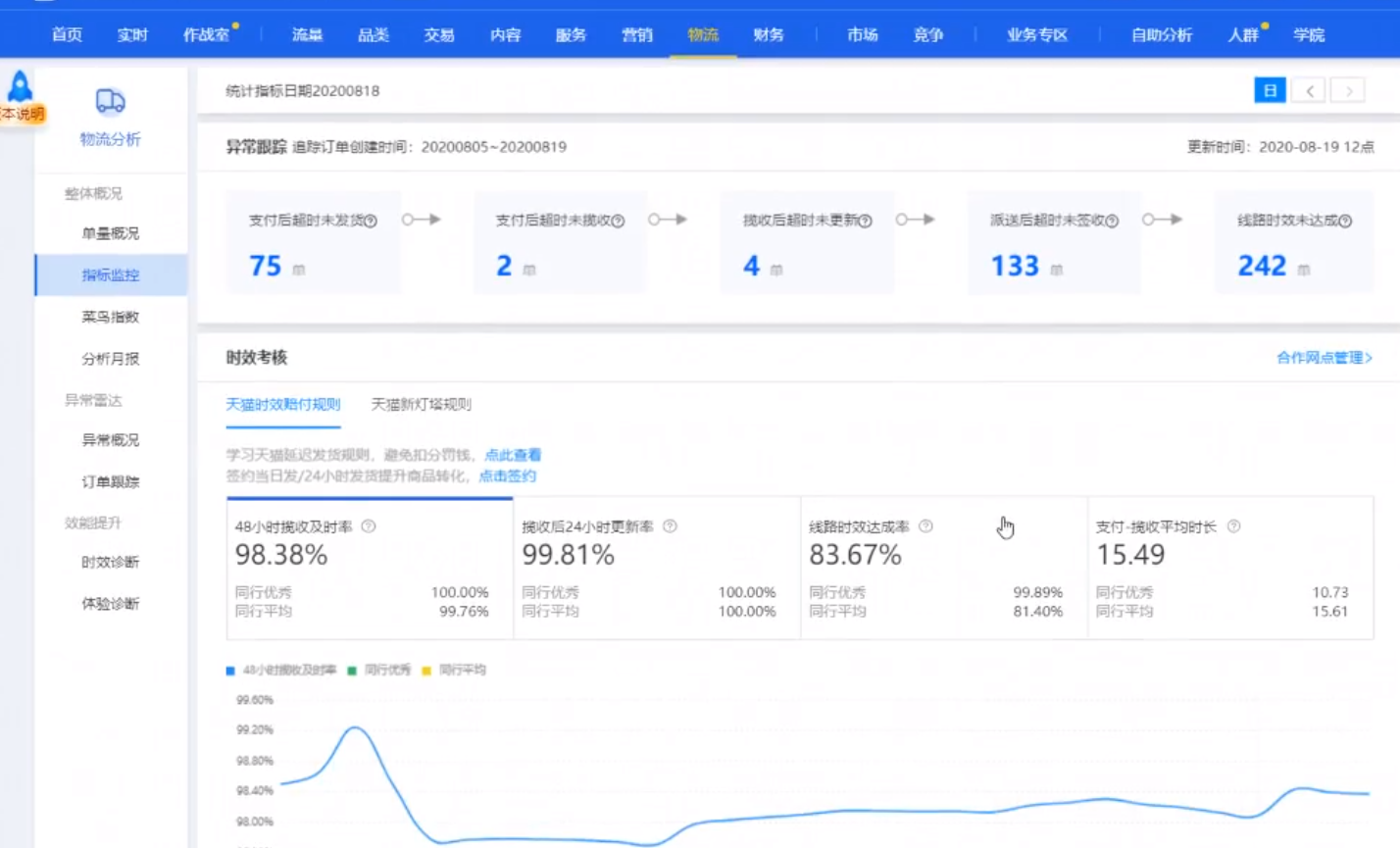The image size is (1400, 848).
Task: Click the value 4 under 揽收后超时未更新
Action: point(751,266)
